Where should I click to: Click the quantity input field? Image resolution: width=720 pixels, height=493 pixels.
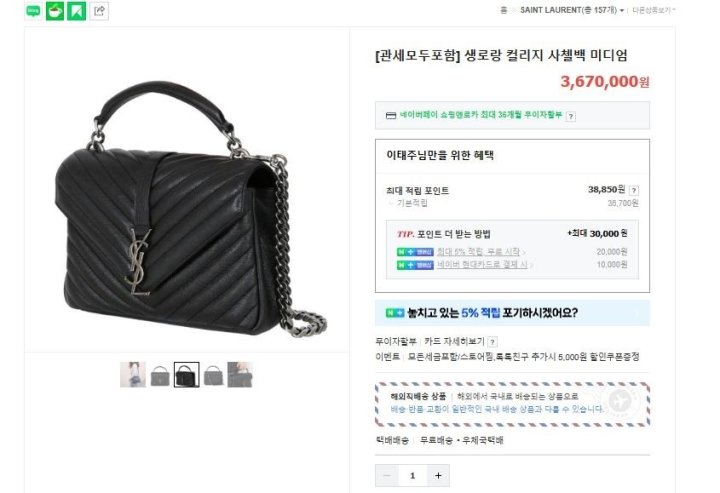pos(412,476)
